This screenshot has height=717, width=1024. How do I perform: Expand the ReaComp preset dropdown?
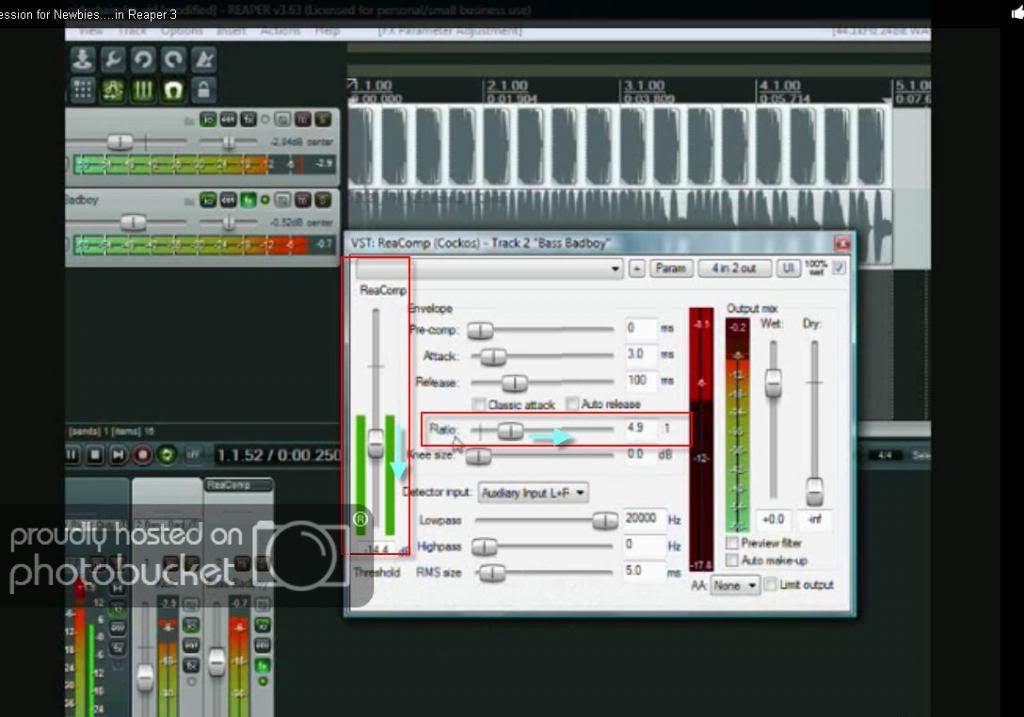point(616,269)
